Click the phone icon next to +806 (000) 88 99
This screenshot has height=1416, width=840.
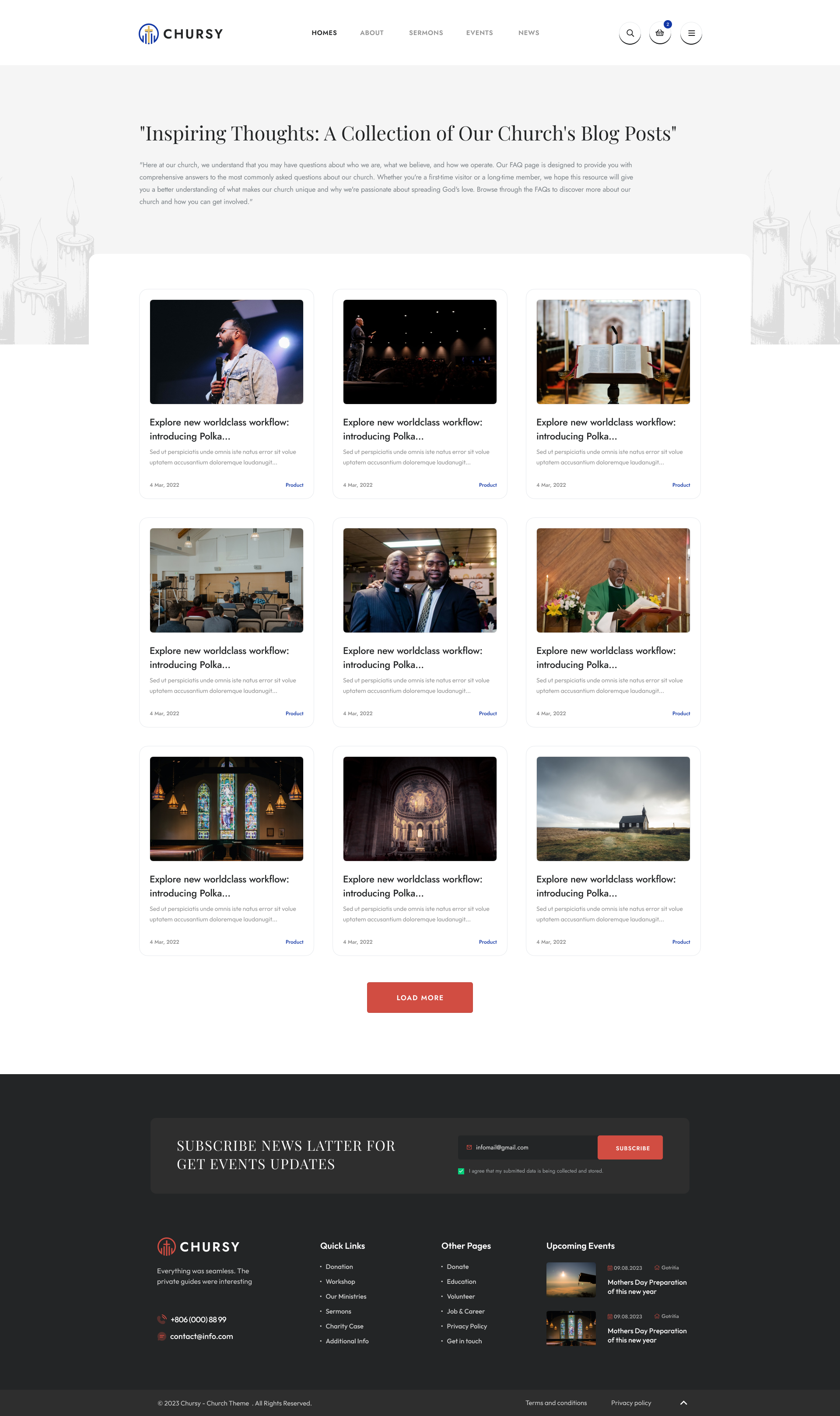tap(161, 1319)
